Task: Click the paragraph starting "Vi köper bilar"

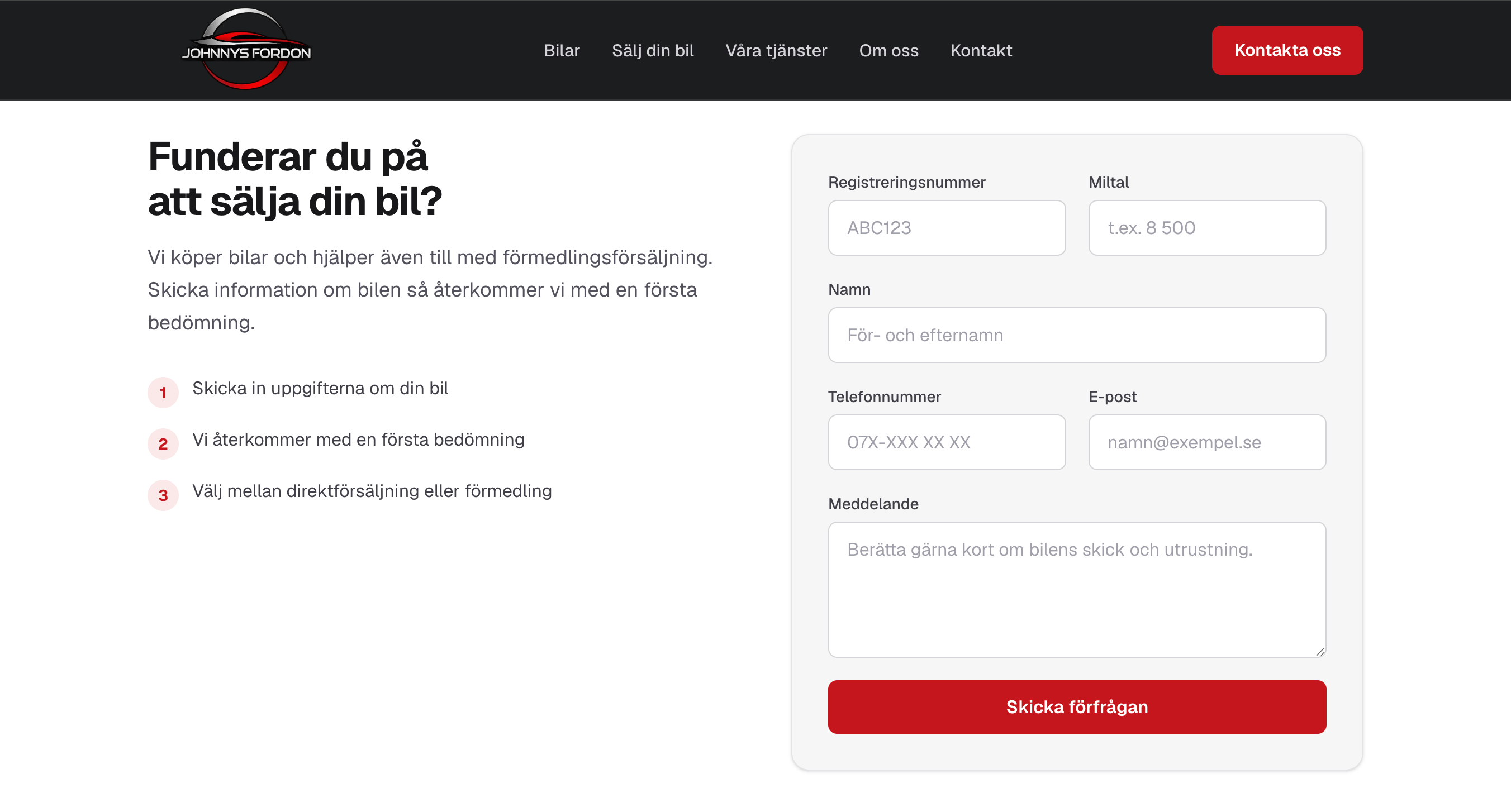Action: [430, 290]
